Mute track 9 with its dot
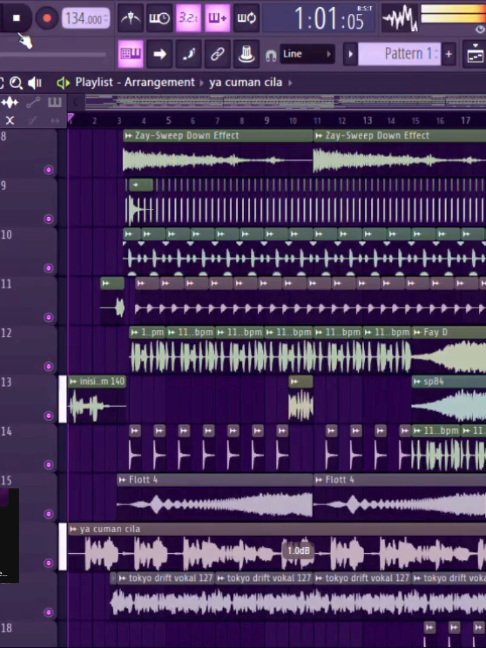 [48, 219]
